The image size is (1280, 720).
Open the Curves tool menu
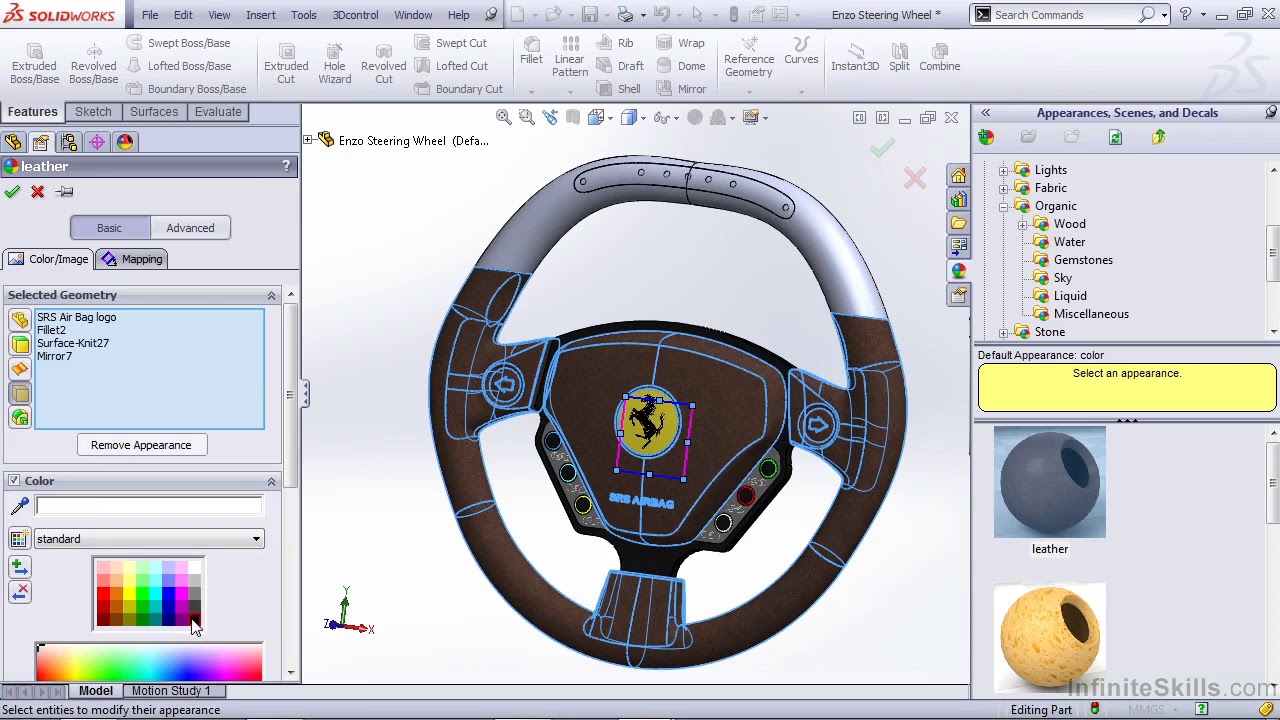801,52
